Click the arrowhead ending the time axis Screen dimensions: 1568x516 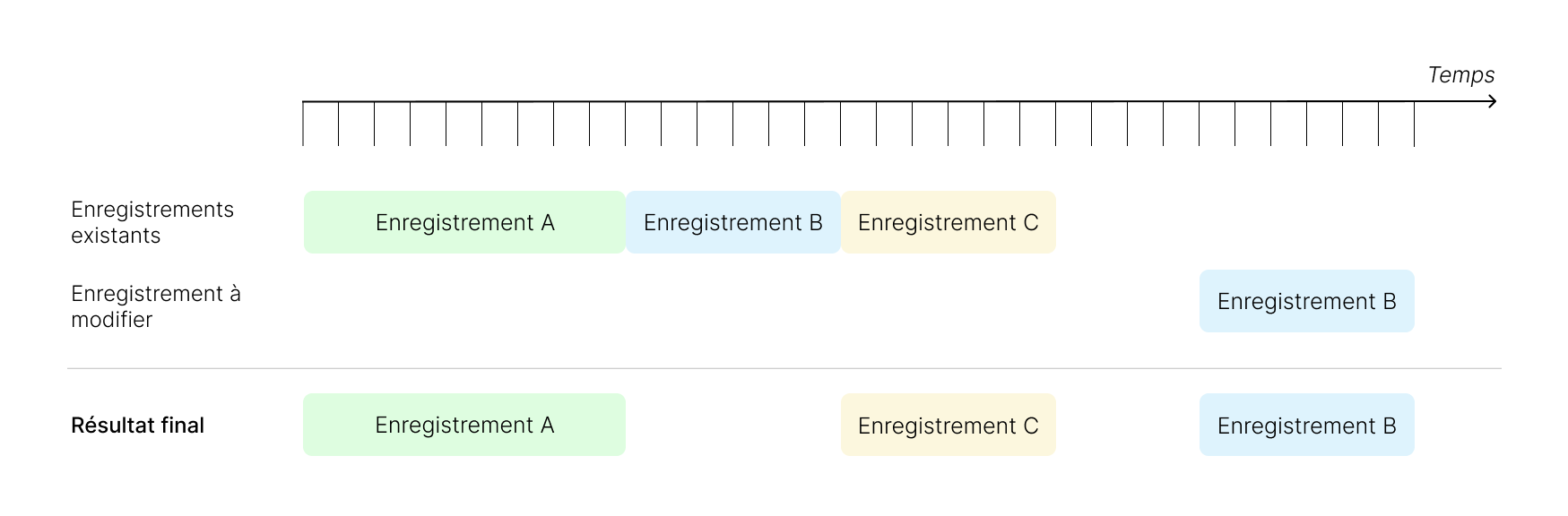click(1492, 101)
